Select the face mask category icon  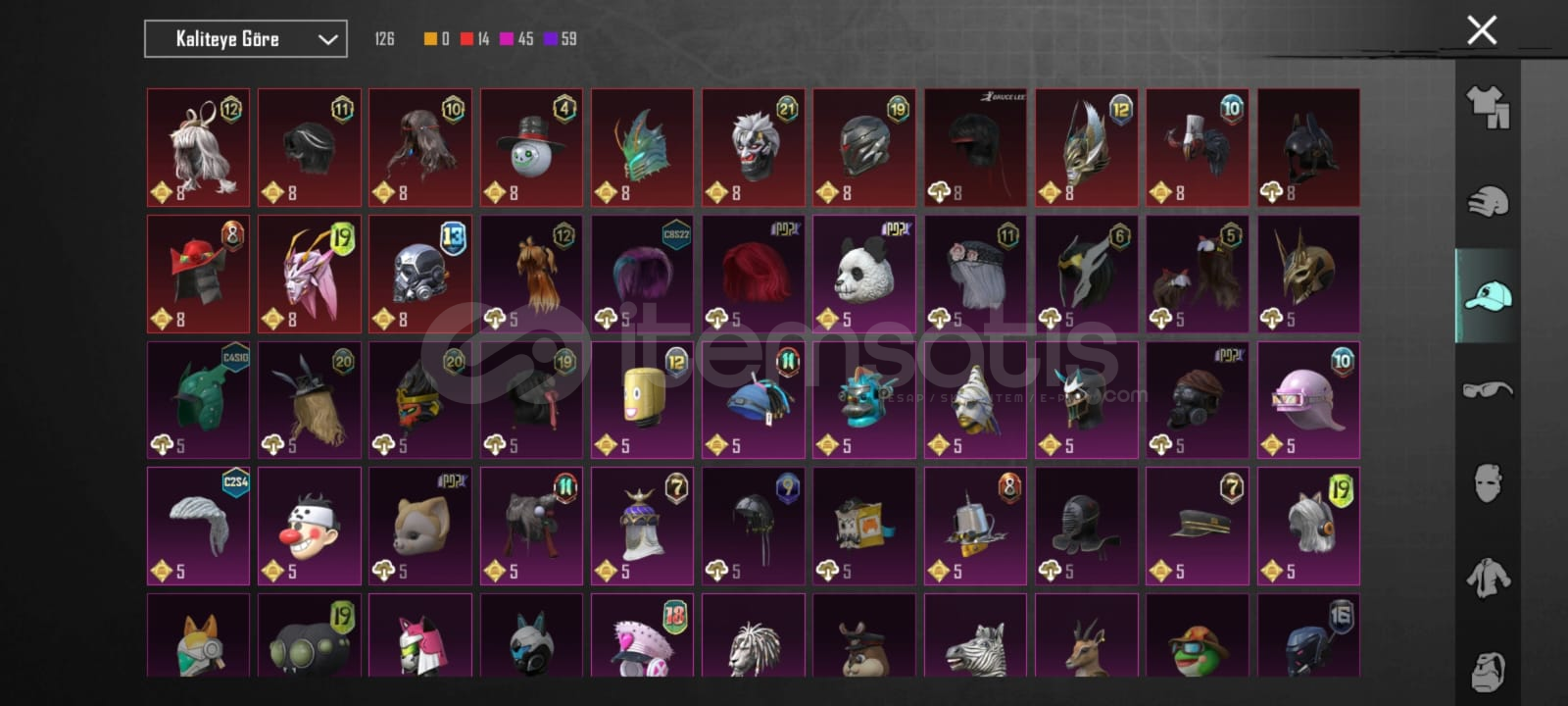[1488, 482]
